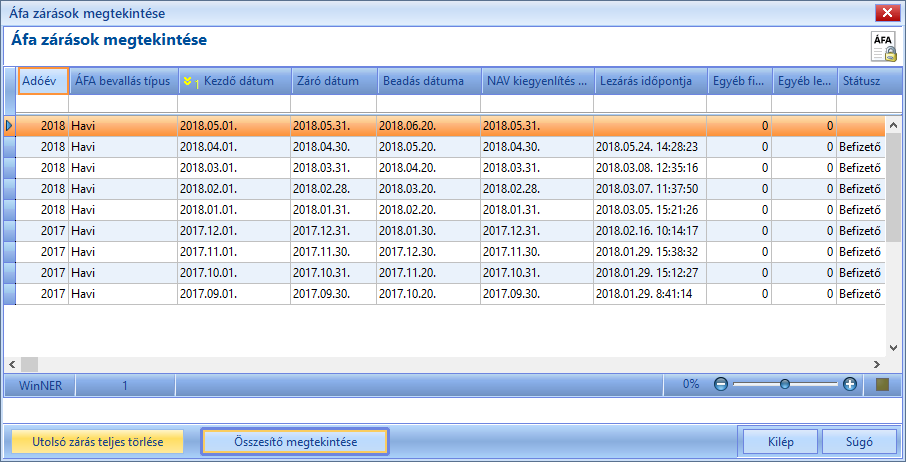Select the cell '2018.01.29. 8:41:14'
This screenshot has width=906, height=462.
point(650,293)
